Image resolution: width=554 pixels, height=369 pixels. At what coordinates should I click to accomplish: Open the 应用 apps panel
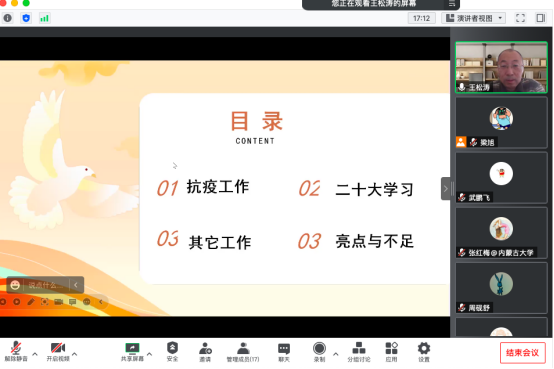click(391, 352)
